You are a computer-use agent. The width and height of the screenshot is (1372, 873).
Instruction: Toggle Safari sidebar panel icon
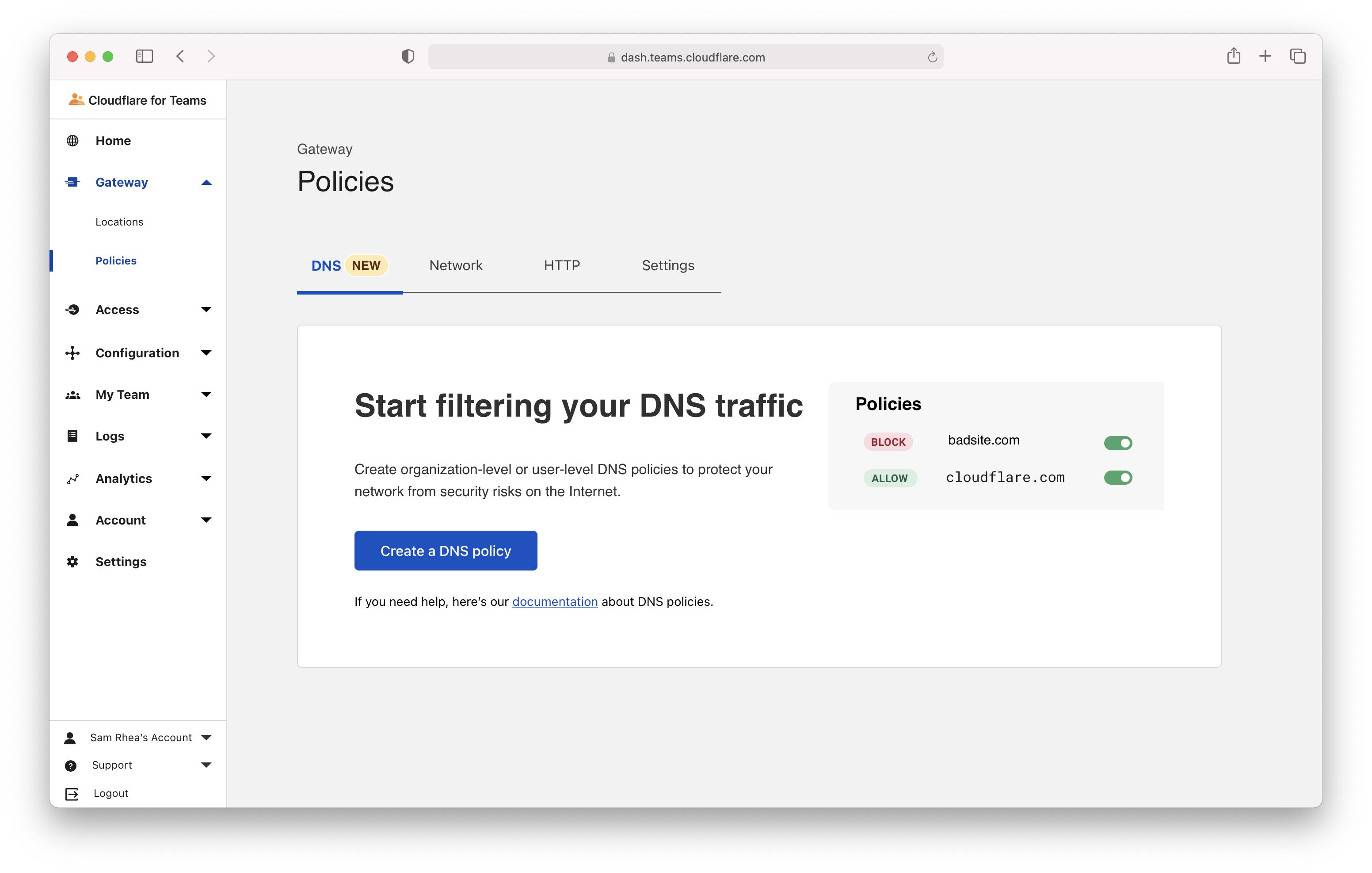pos(144,56)
